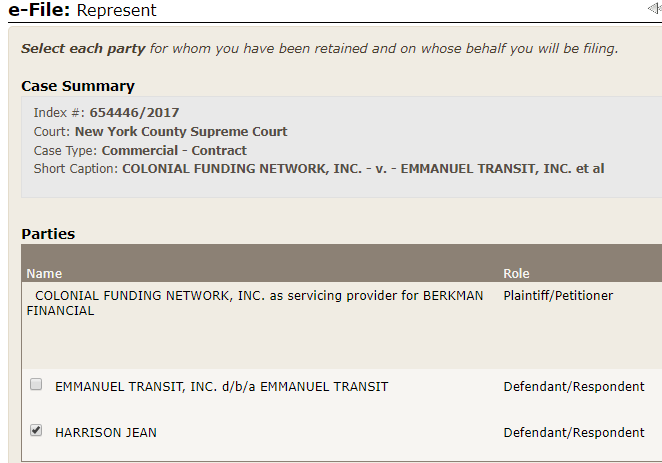
Task: Click the Plaintiff/Petitioner role cell
Action: tap(558, 296)
